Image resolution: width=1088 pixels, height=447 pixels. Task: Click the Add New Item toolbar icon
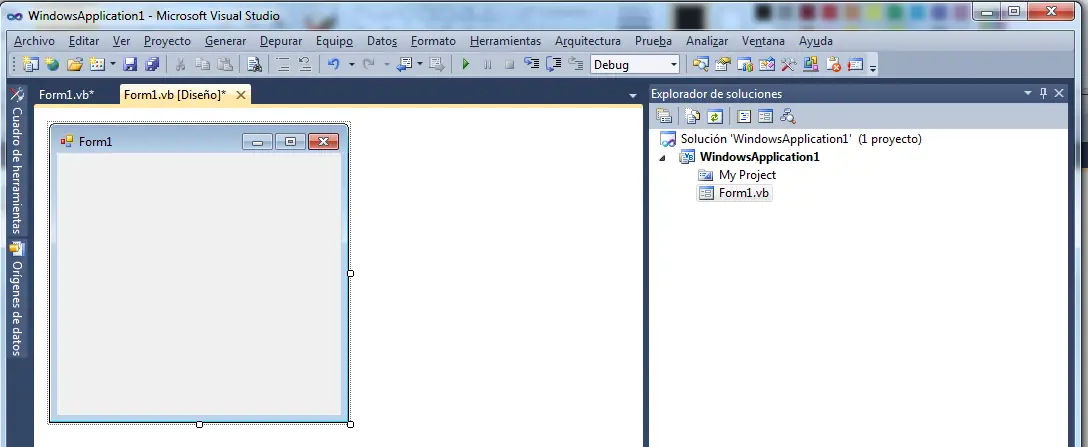tap(97, 65)
